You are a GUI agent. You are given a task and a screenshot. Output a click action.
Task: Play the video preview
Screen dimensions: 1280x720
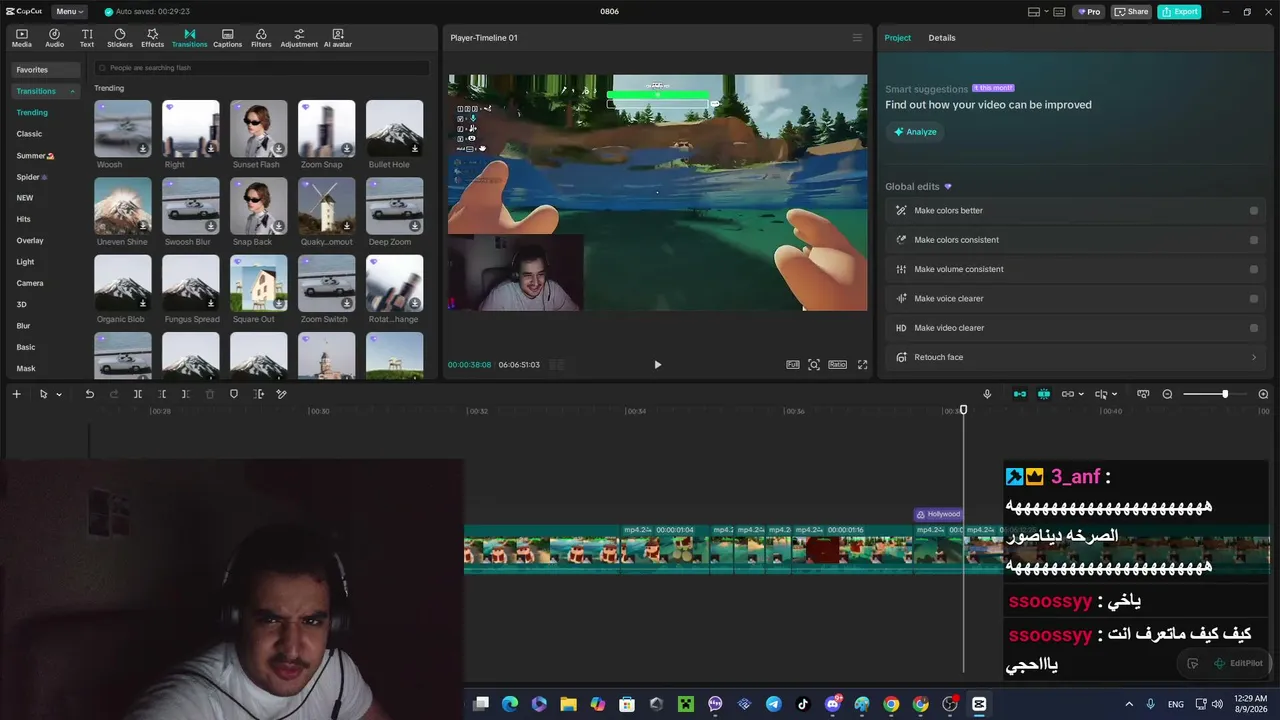657,365
